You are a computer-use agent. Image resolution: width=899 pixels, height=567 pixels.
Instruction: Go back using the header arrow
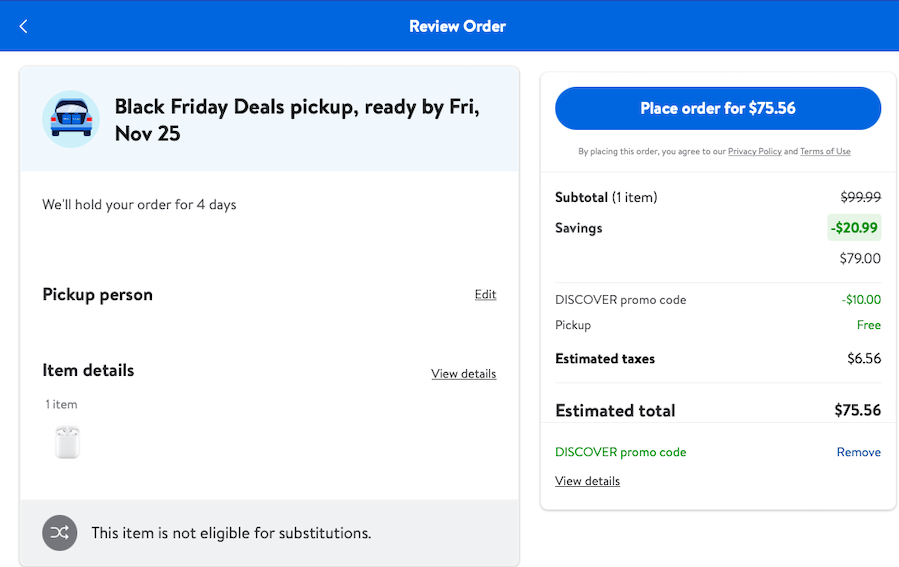pyautogui.click(x=24, y=26)
